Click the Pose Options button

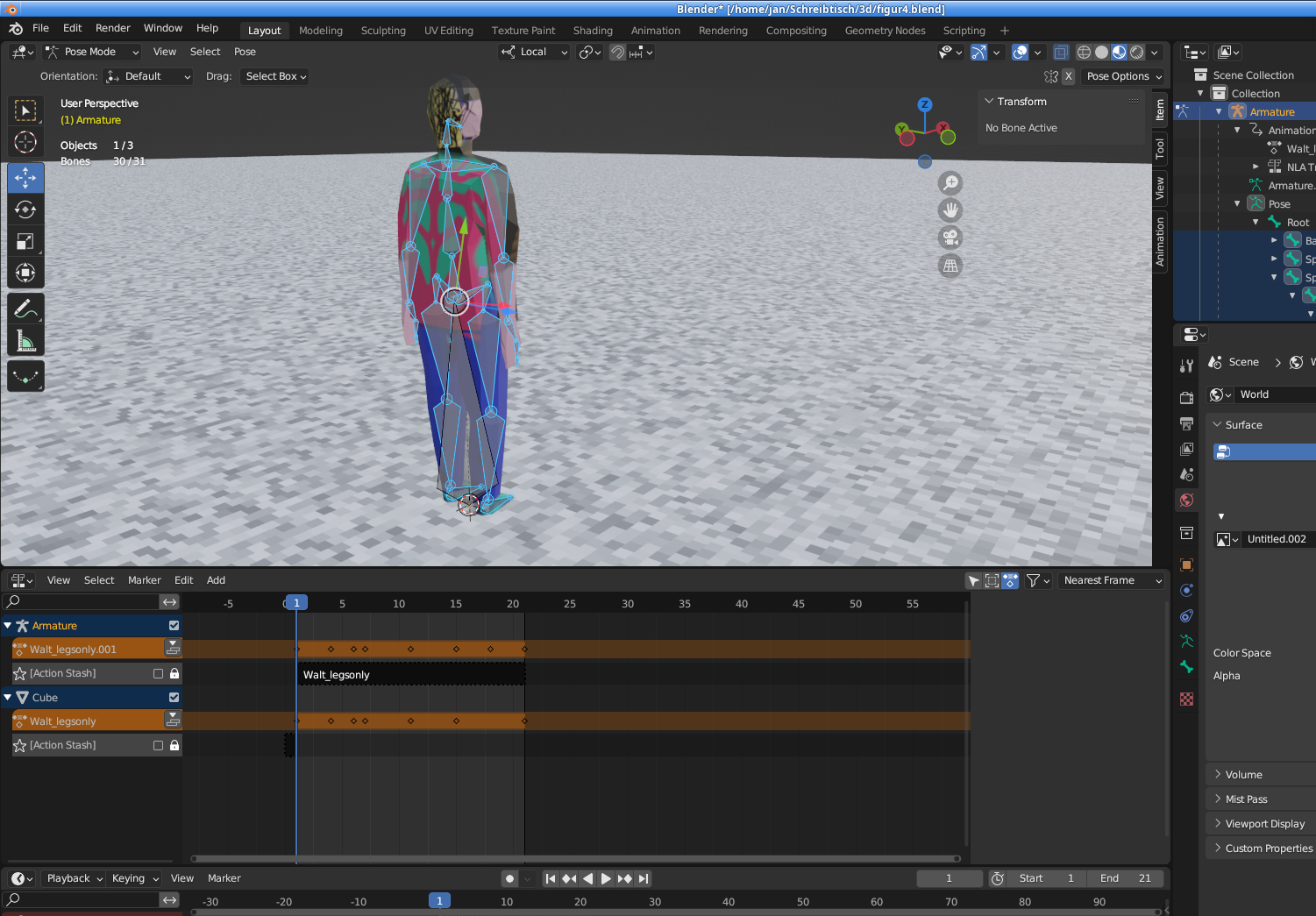click(1122, 76)
